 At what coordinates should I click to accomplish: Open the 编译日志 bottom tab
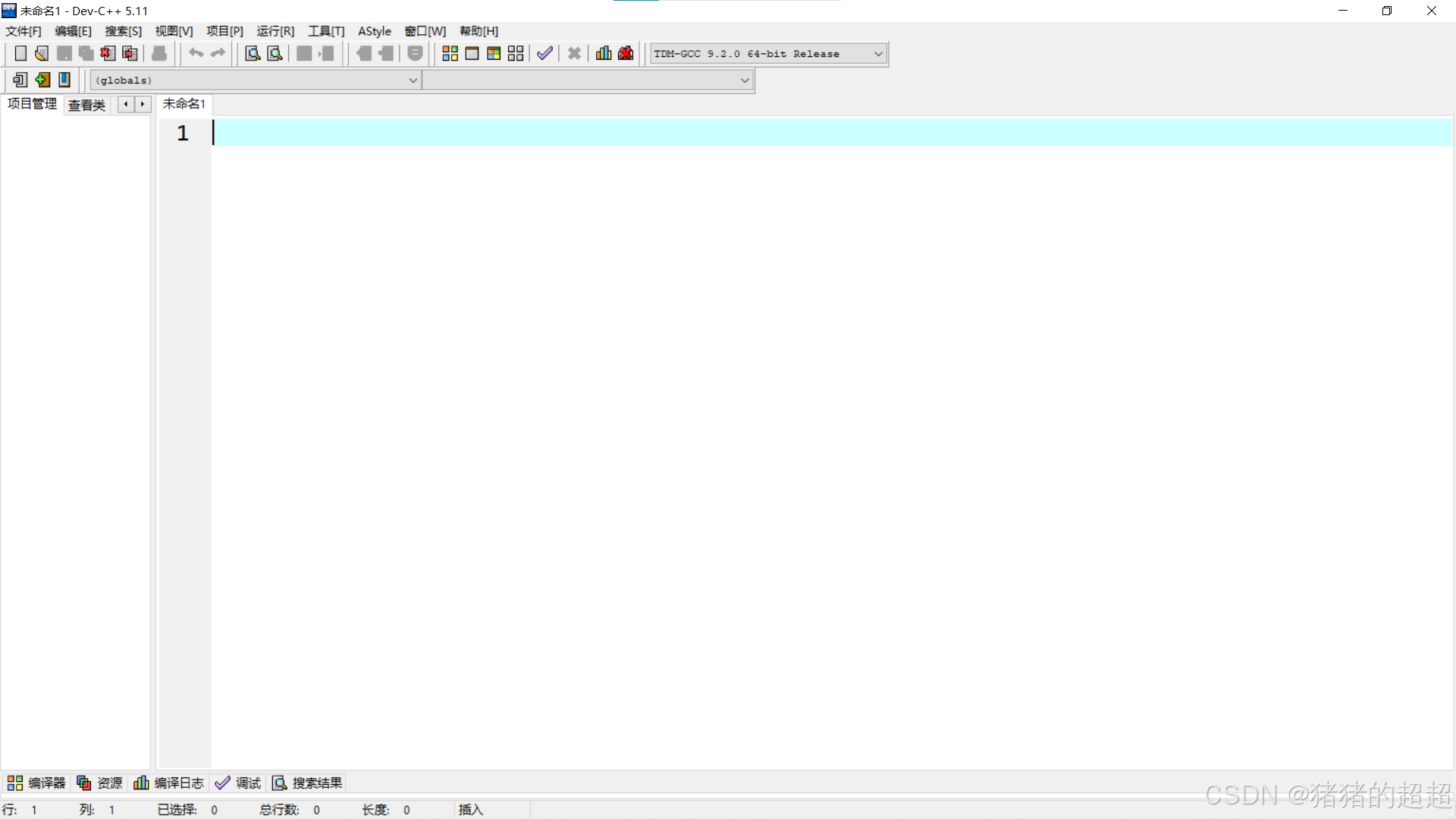pos(169,783)
